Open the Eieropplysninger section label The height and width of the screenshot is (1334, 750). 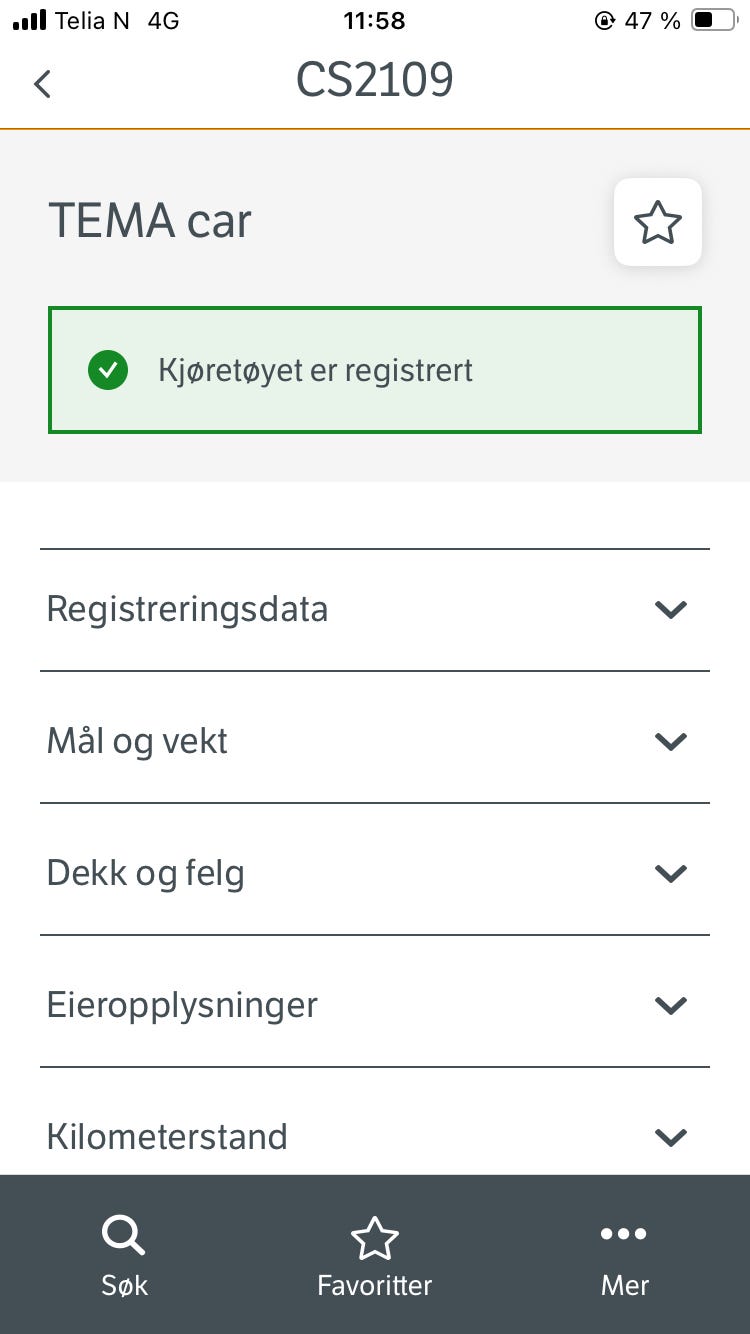coord(182,1005)
